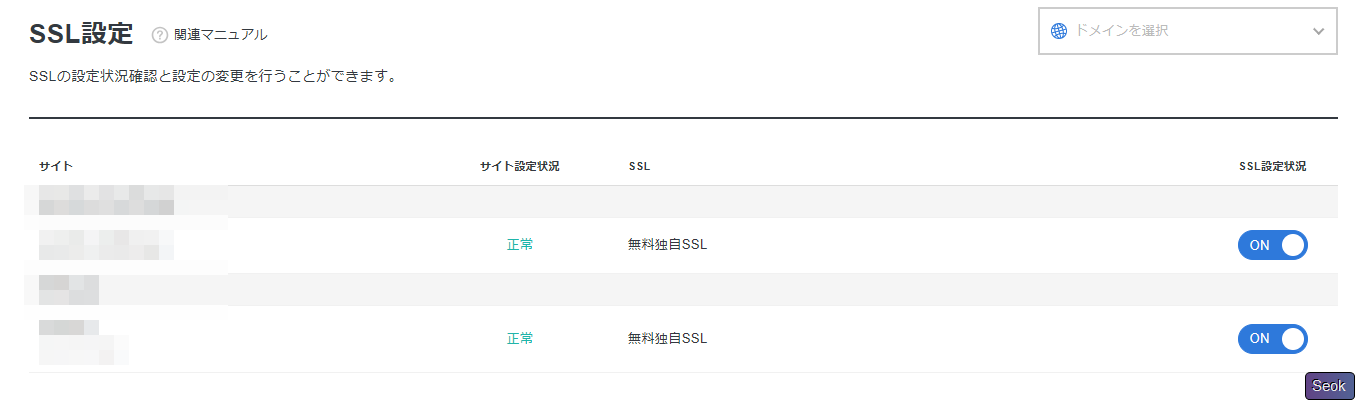The image size is (1355, 400).
Task: Click the Seok badge in the corner
Action: [1329, 386]
